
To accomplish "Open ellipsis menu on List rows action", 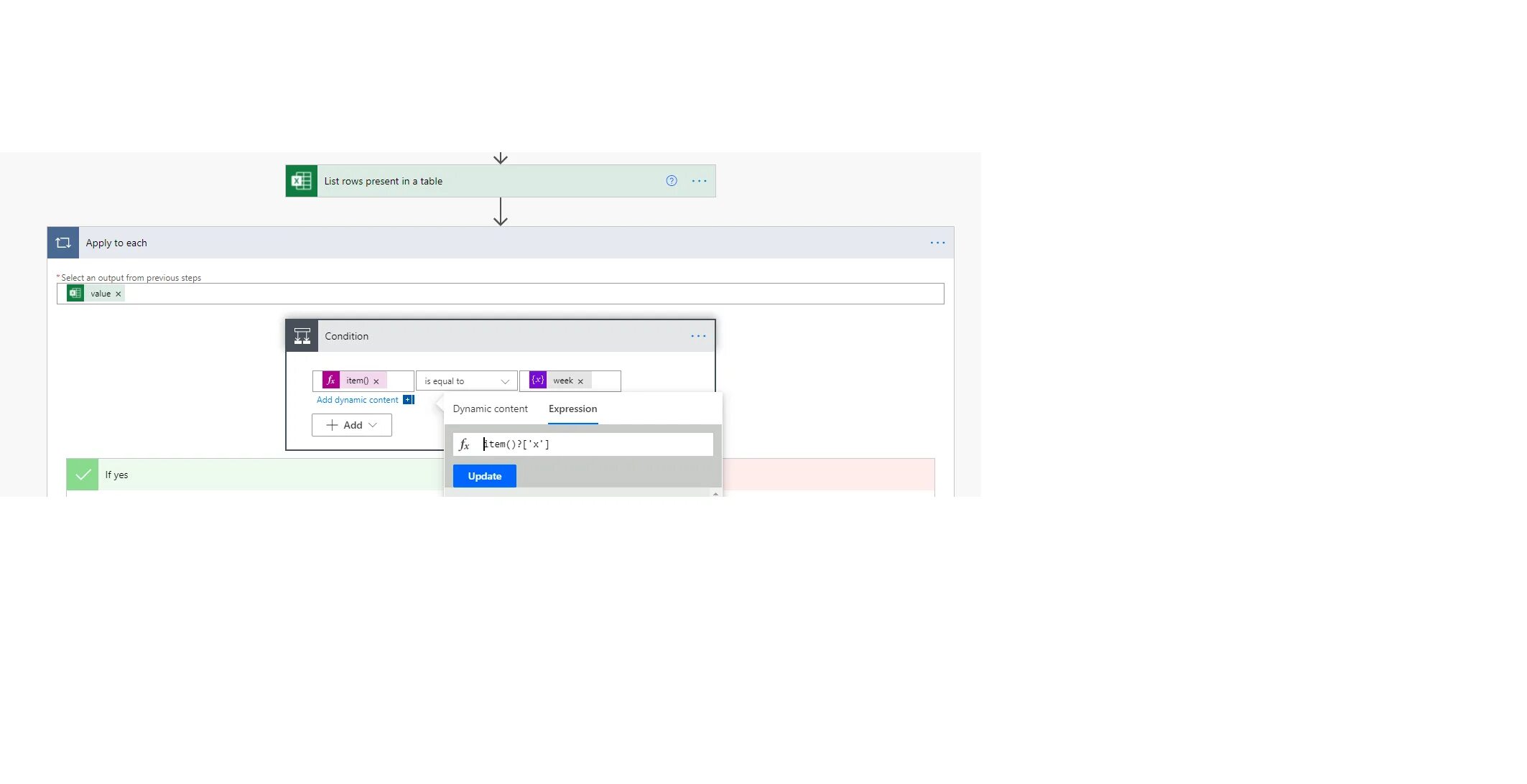I will point(699,181).
